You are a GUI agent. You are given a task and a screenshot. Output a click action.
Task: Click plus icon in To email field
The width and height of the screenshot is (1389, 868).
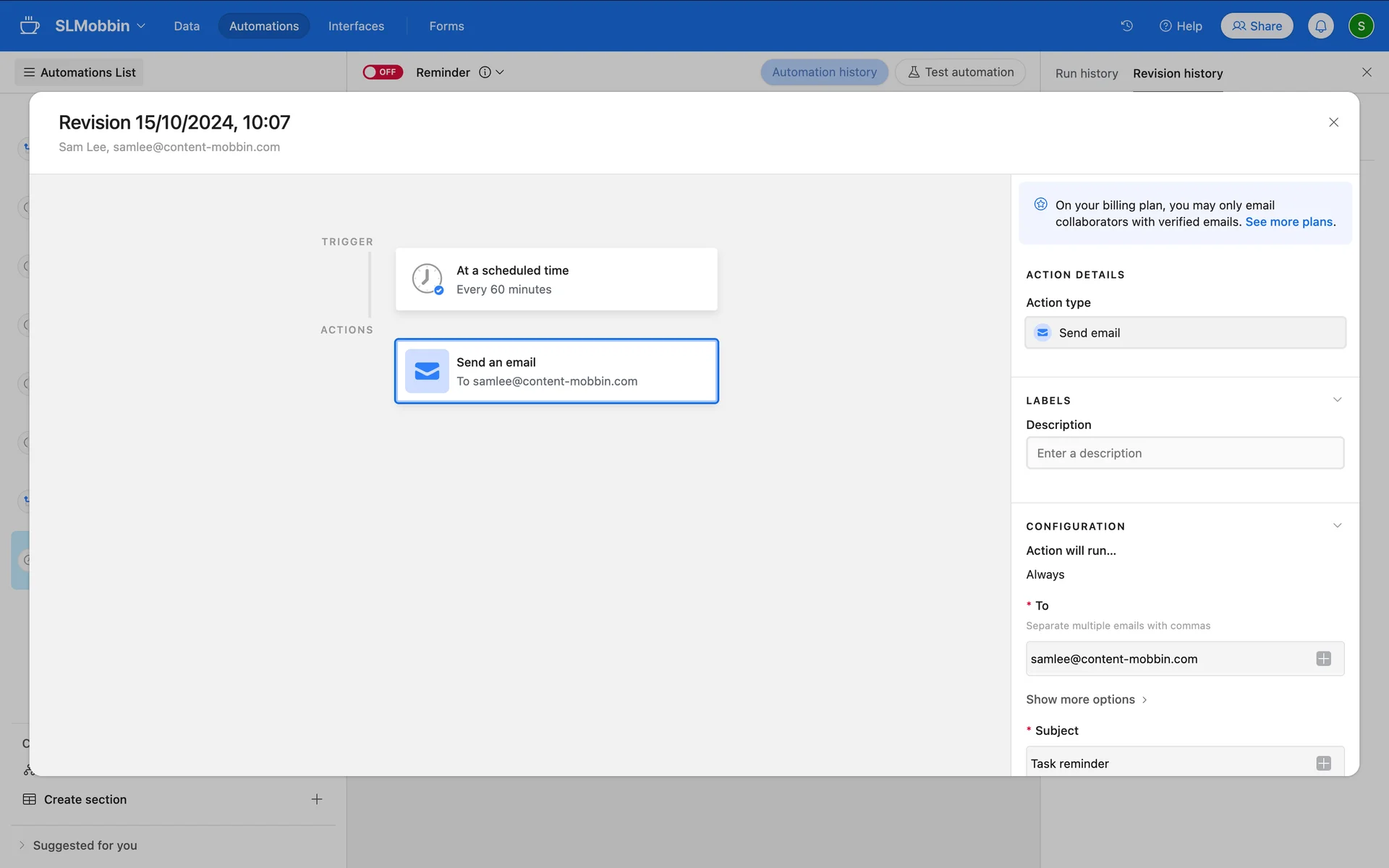click(1323, 659)
